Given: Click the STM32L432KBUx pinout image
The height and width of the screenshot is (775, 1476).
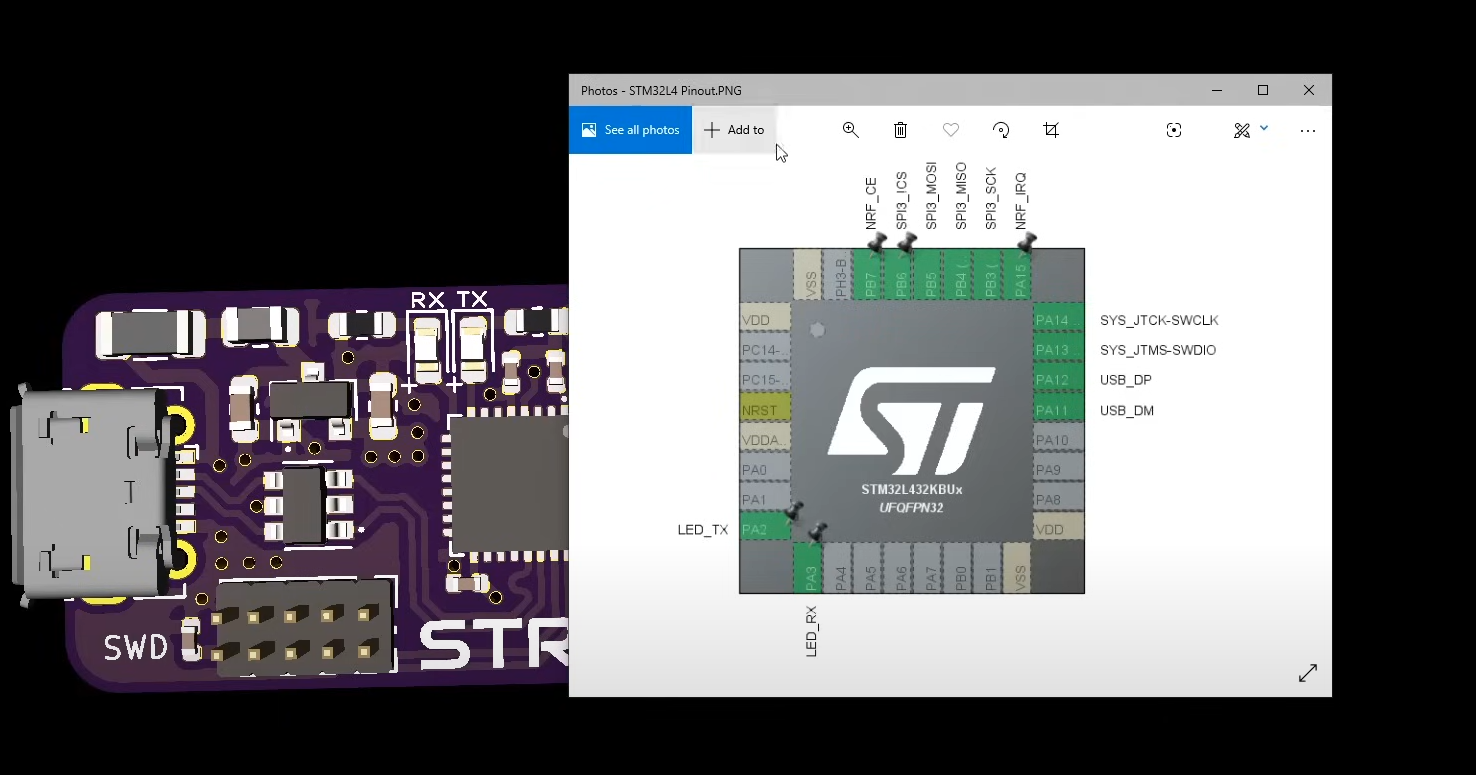Looking at the screenshot, I should pos(911,420).
